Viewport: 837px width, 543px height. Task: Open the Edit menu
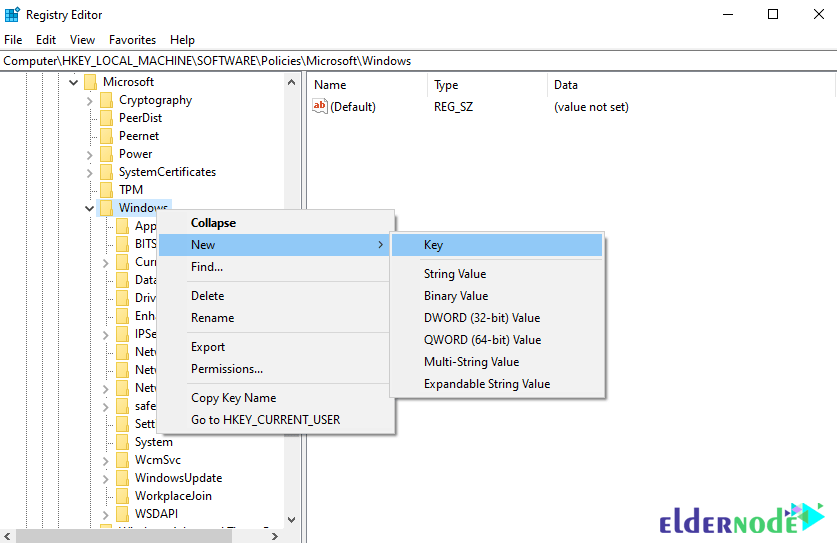tap(46, 40)
